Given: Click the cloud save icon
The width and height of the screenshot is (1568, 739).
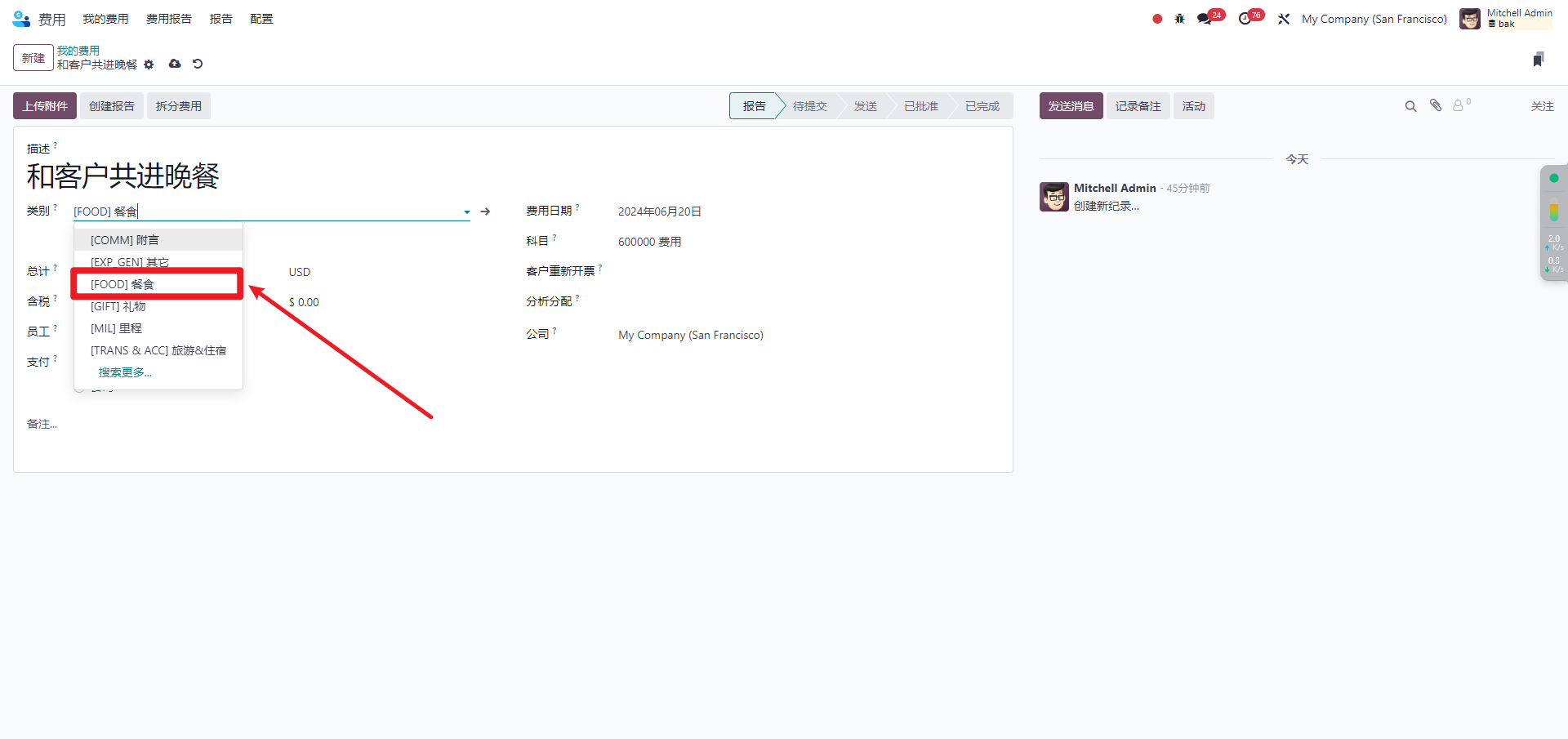Looking at the screenshot, I should click(175, 64).
